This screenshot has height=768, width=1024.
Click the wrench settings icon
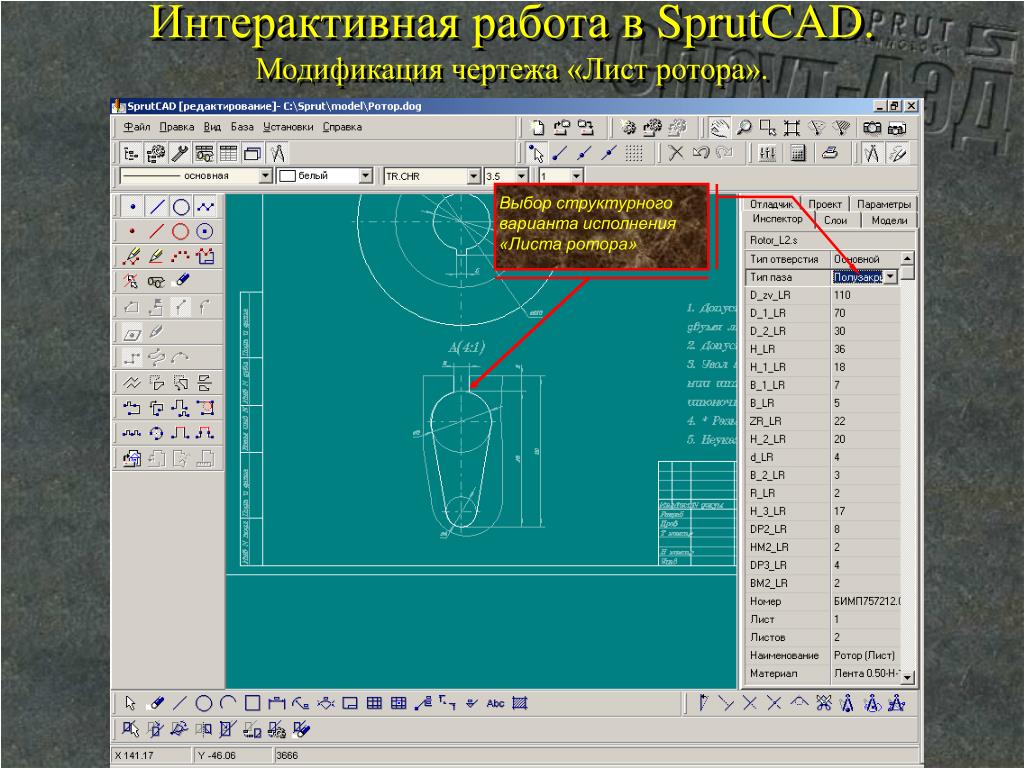(180, 154)
